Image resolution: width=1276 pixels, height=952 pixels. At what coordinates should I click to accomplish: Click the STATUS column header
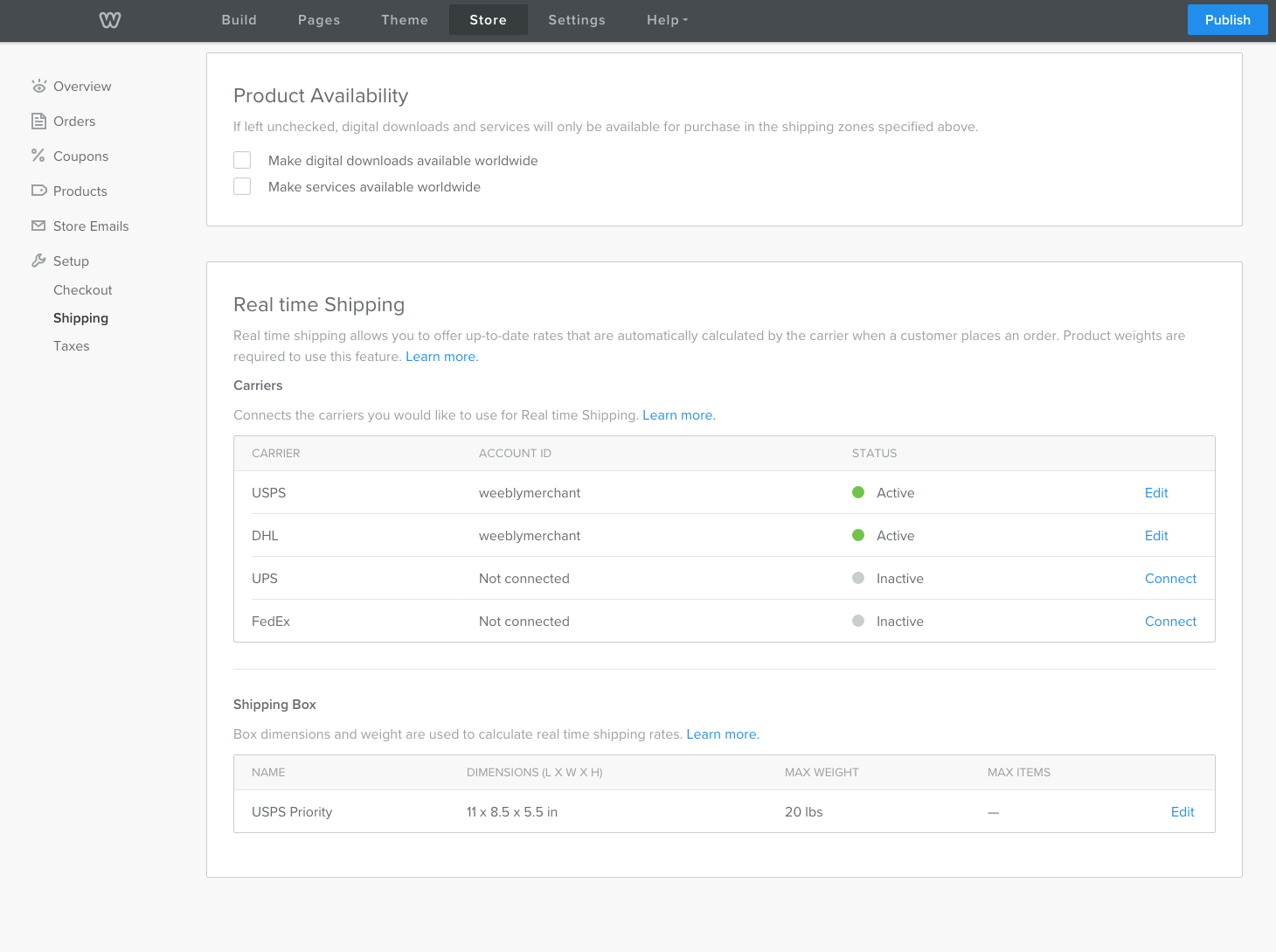click(x=875, y=453)
